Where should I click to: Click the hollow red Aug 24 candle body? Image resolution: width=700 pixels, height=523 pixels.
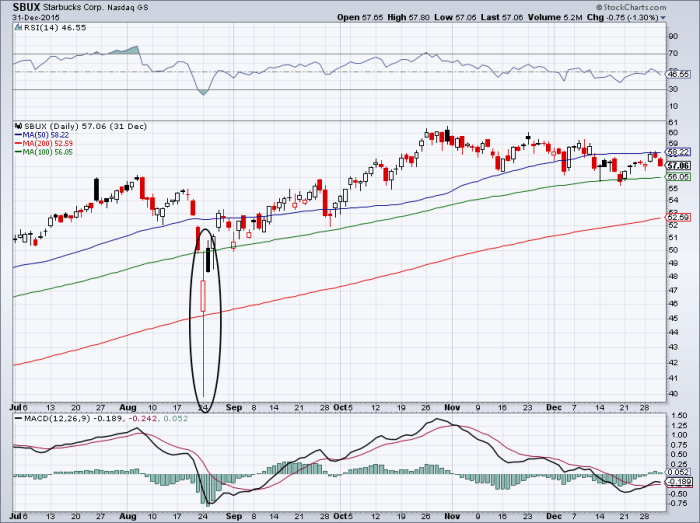[x=203, y=296]
